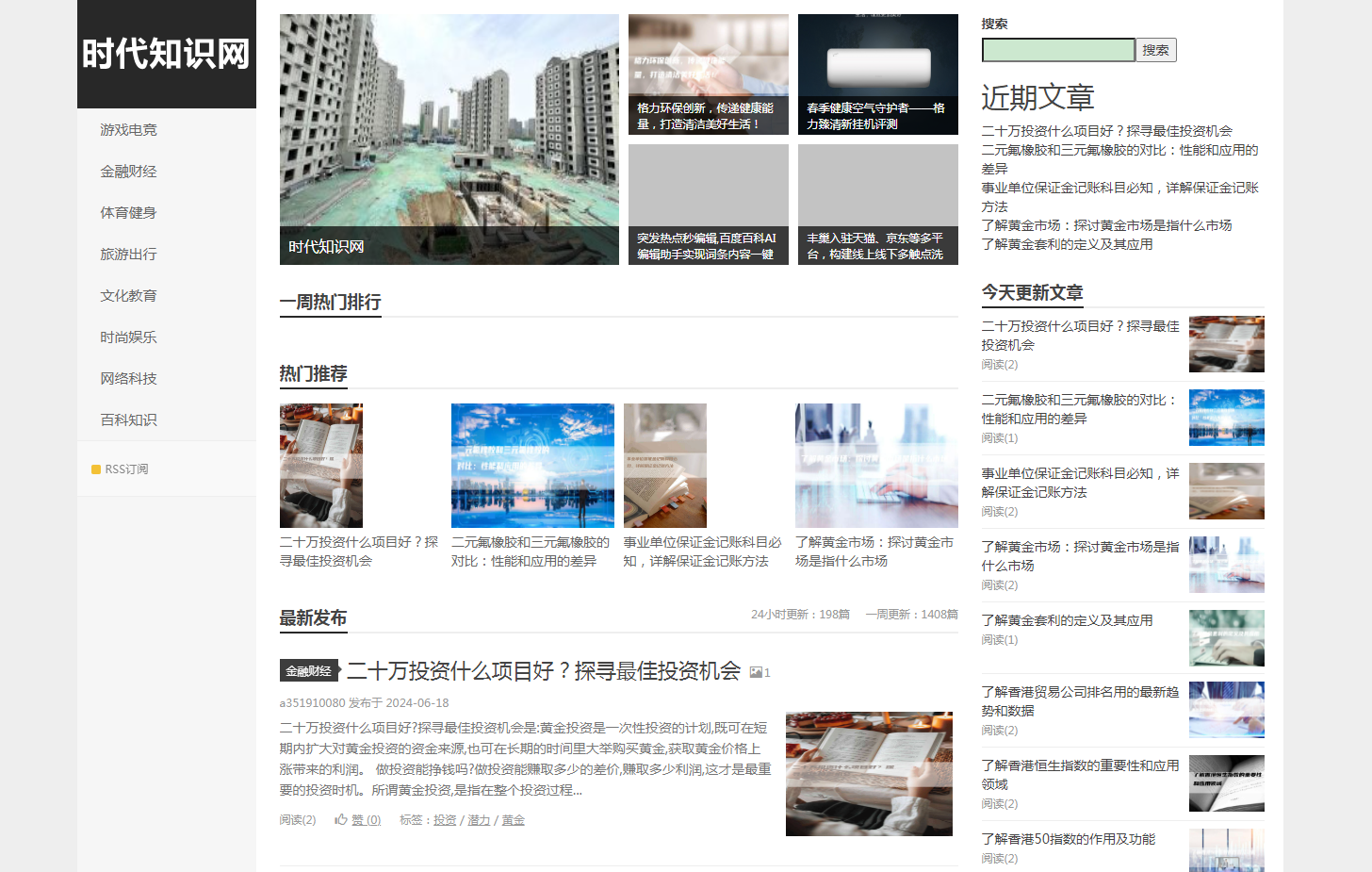Open 了解香港贸易公司排名 entry
Viewport: 1372px width, 872px height.
pyautogui.click(x=1080, y=701)
